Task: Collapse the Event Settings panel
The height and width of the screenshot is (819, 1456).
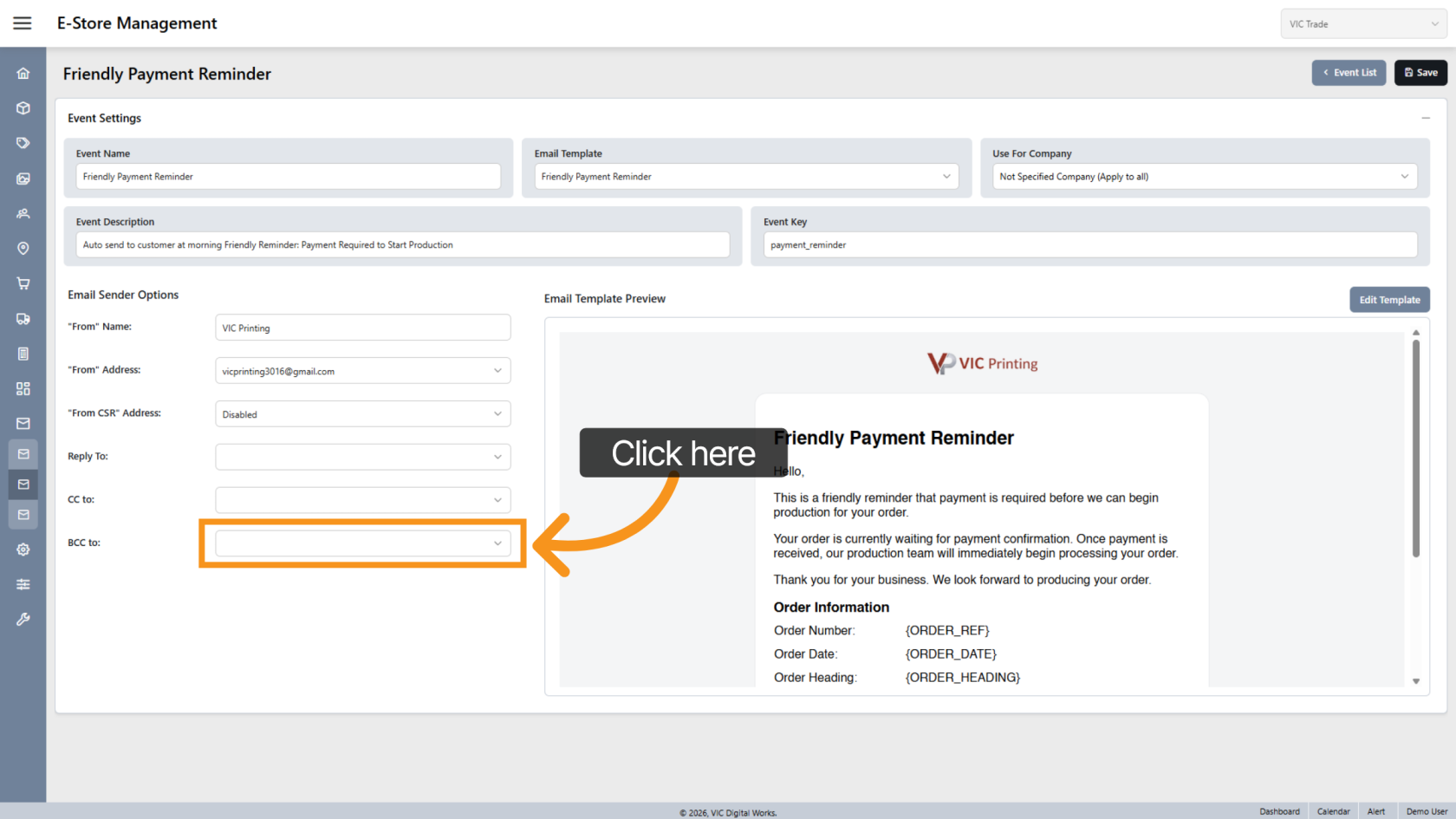Action: click(1426, 119)
